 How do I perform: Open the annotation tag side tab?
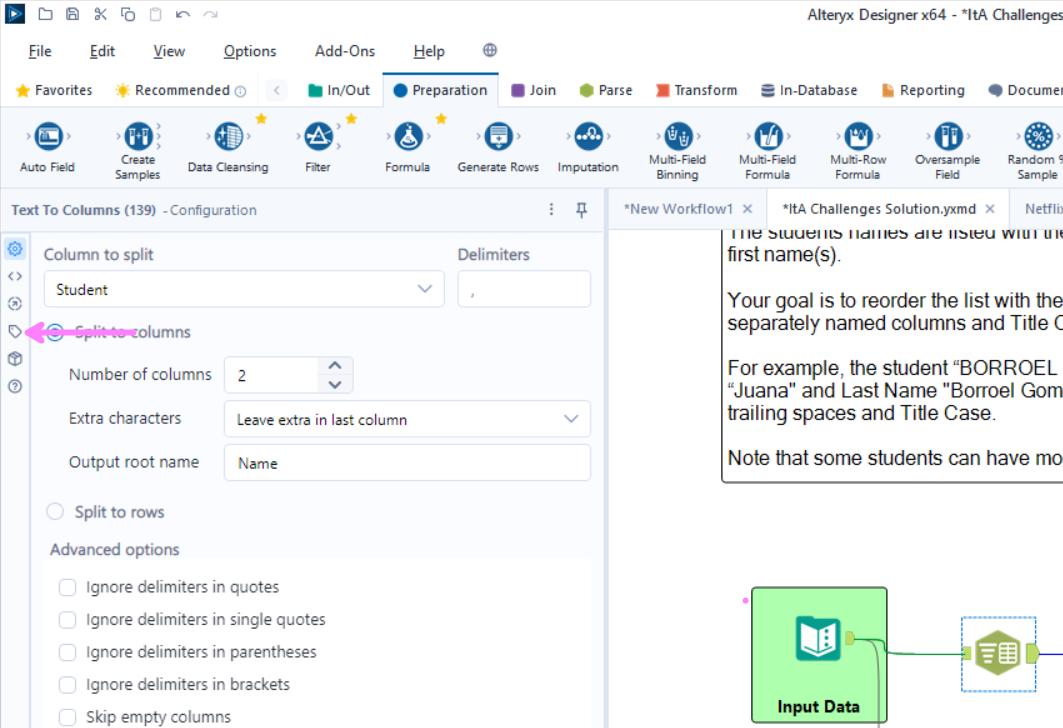(x=15, y=331)
